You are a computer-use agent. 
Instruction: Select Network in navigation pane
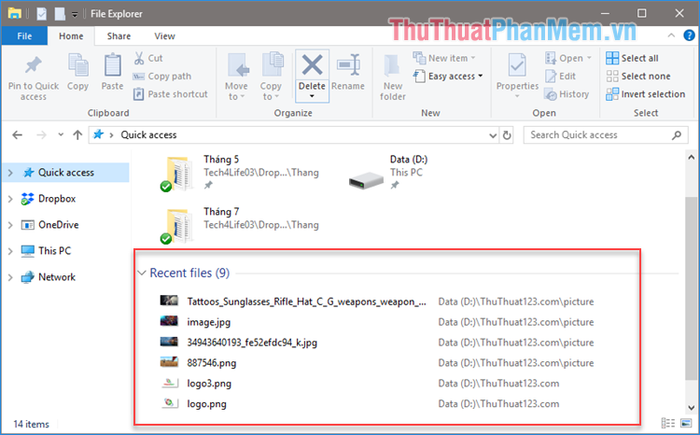[57, 277]
